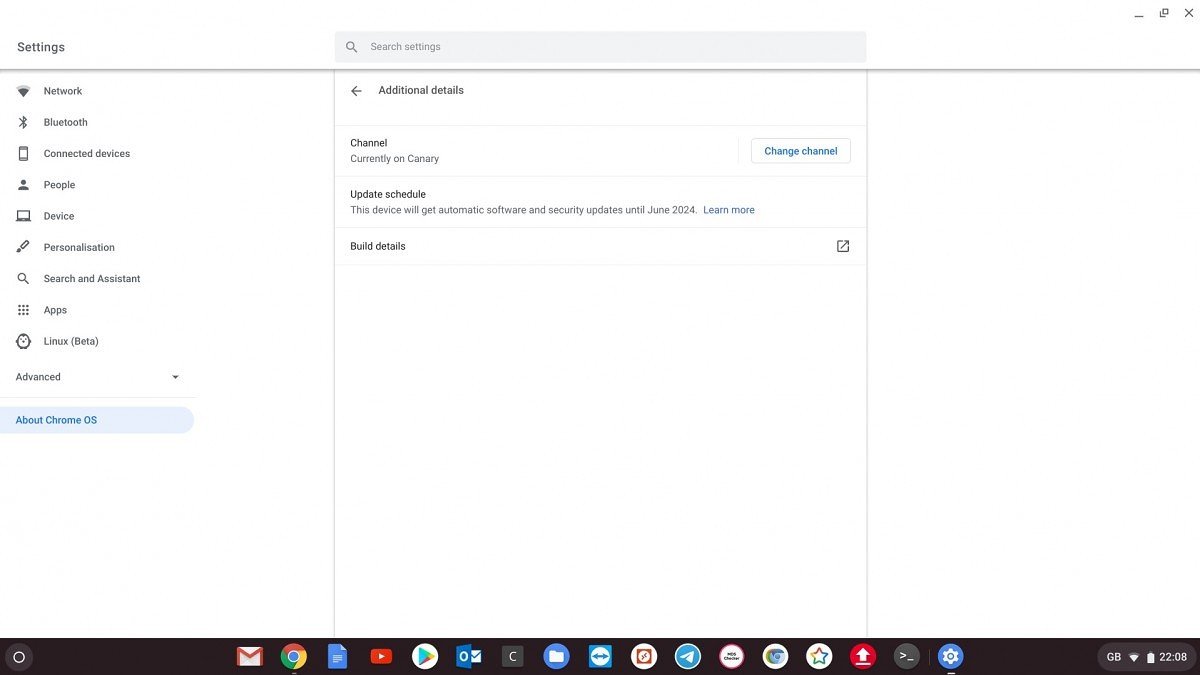The width and height of the screenshot is (1200, 675).
Task: Open Telegram from the shelf
Action: [x=688, y=657]
